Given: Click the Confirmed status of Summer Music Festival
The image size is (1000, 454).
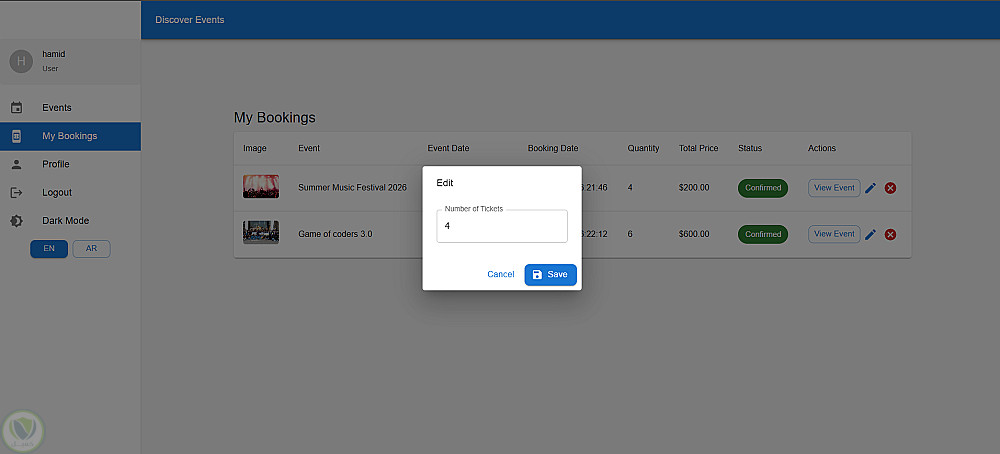Looking at the screenshot, I should point(763,188).
